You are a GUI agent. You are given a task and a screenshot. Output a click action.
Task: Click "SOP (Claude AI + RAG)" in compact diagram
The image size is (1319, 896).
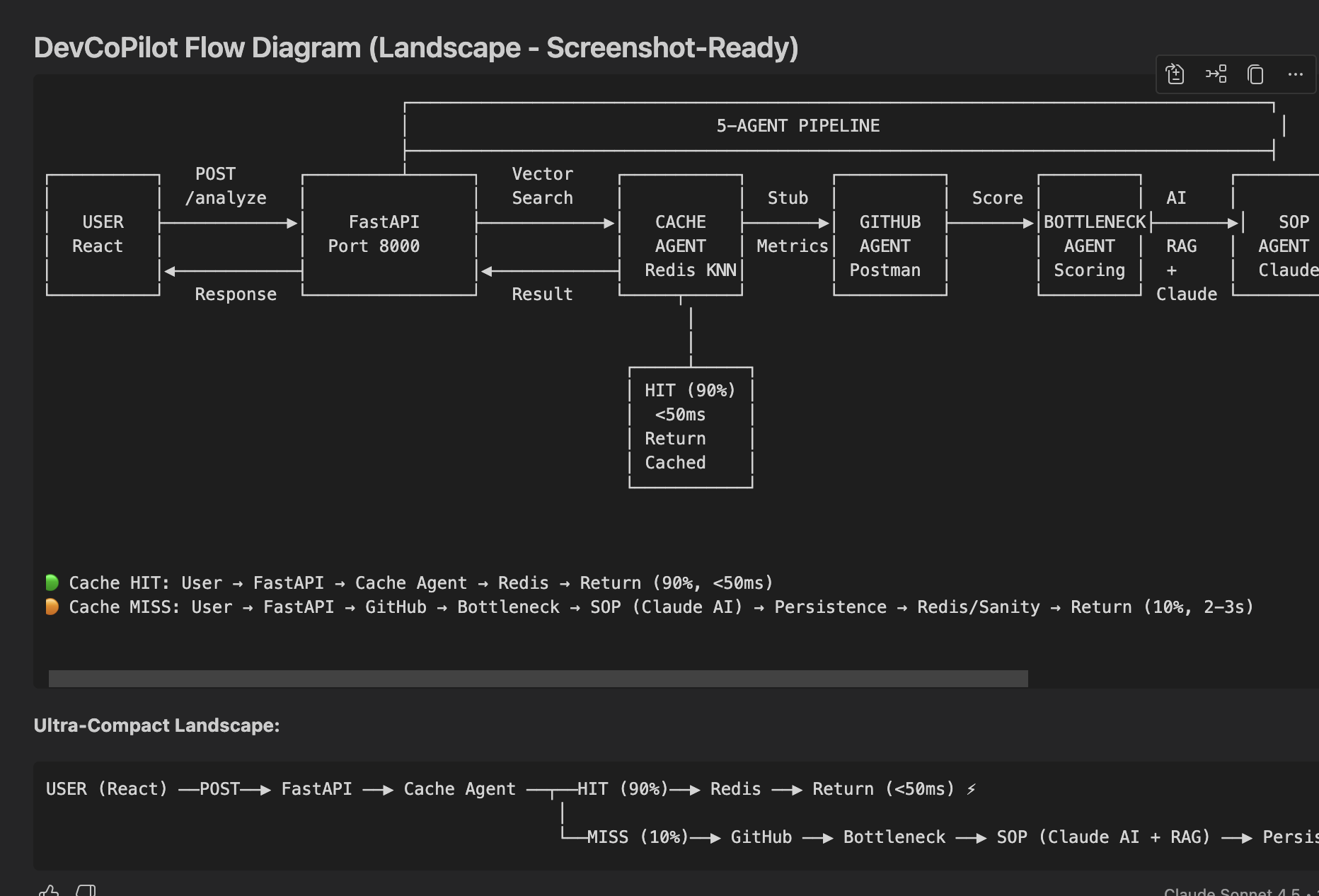[x=1104, y=837]
